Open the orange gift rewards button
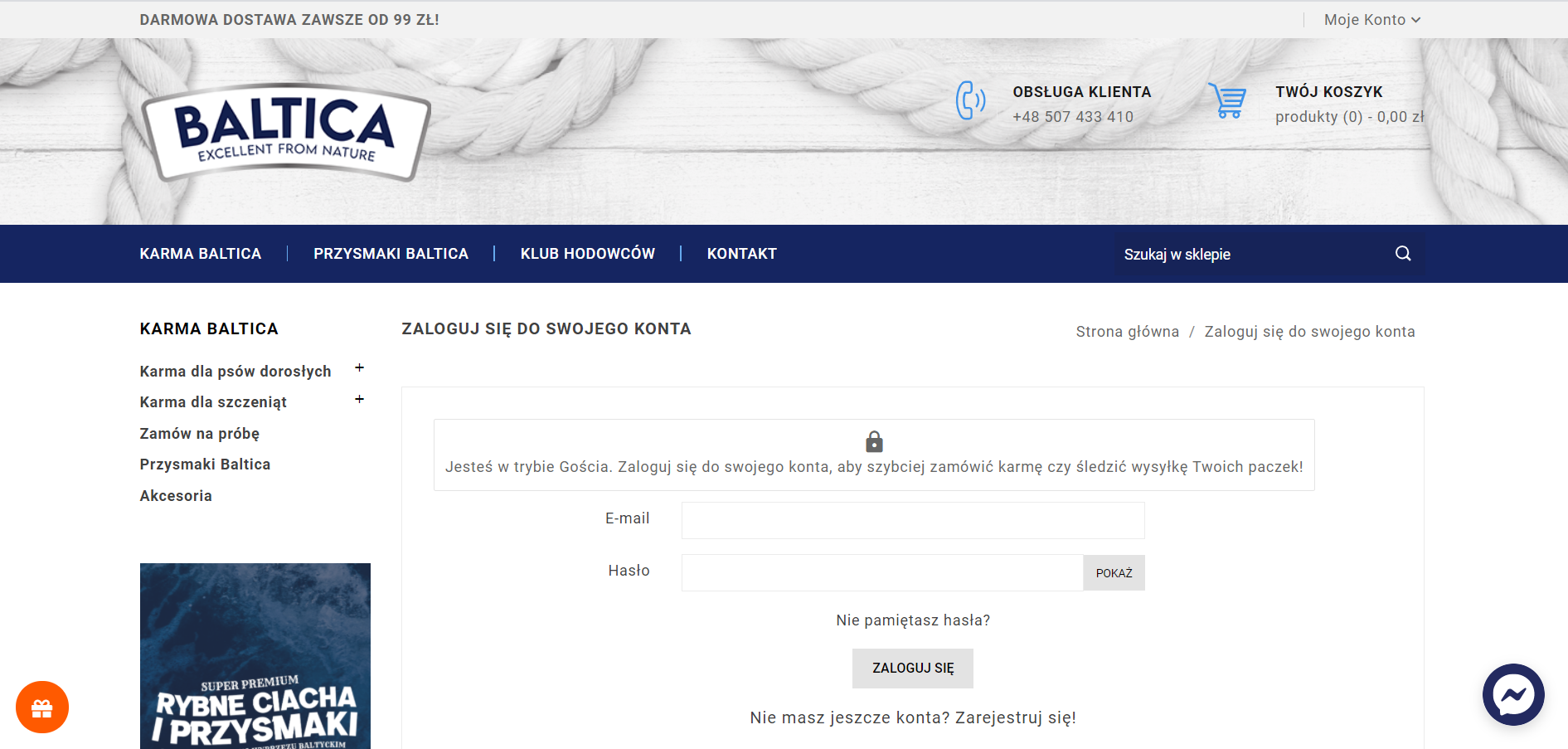 [x=42, y=708]
